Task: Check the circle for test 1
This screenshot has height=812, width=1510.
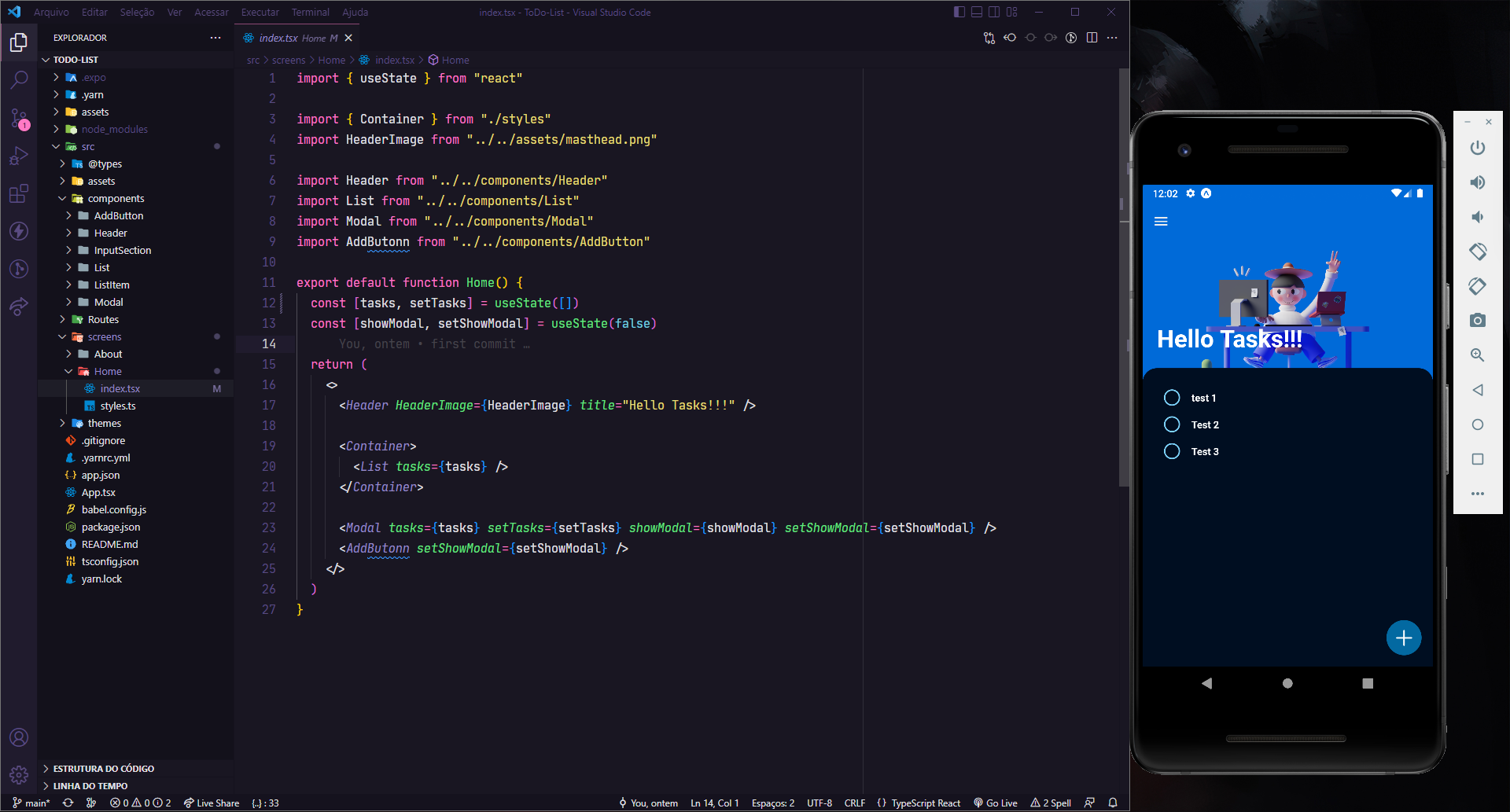Action: 1172,398
